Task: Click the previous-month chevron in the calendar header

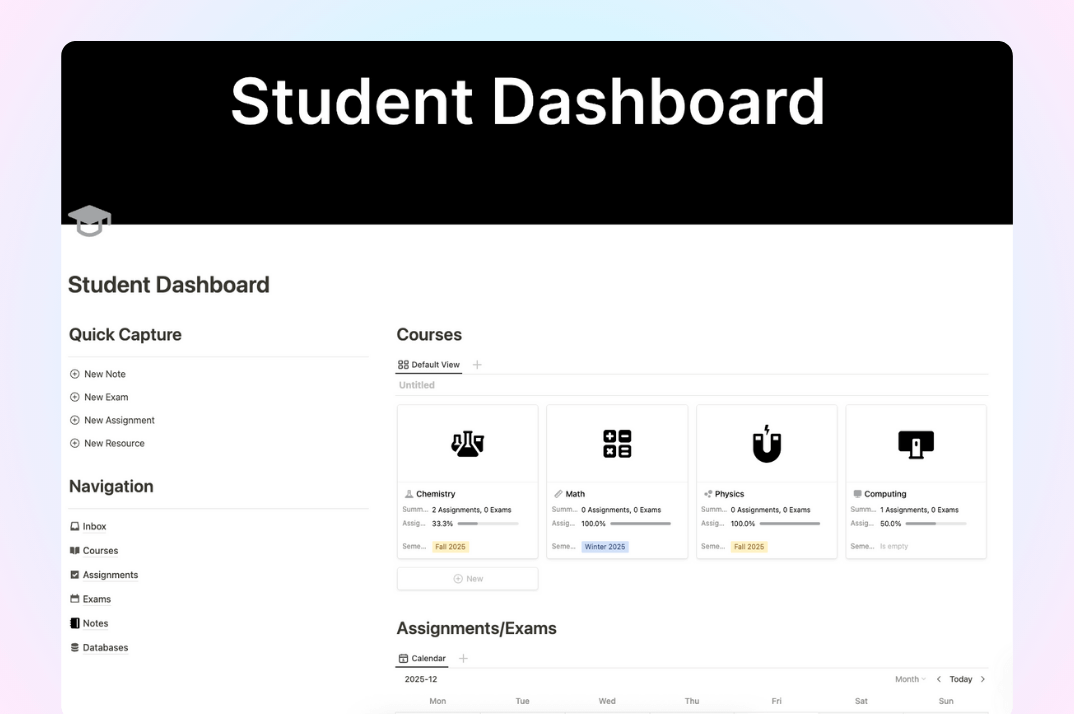Action: click(938, 679)
